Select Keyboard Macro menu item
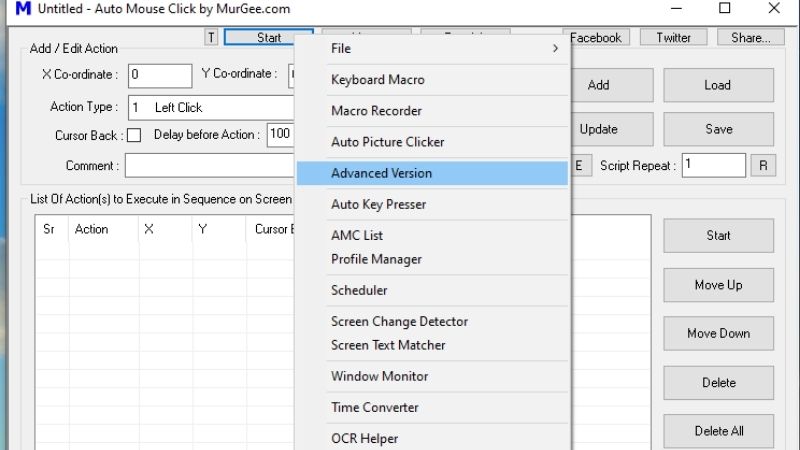Image resolution: width=800 pixels, height=450 pixels. click(x=432, y=80)
